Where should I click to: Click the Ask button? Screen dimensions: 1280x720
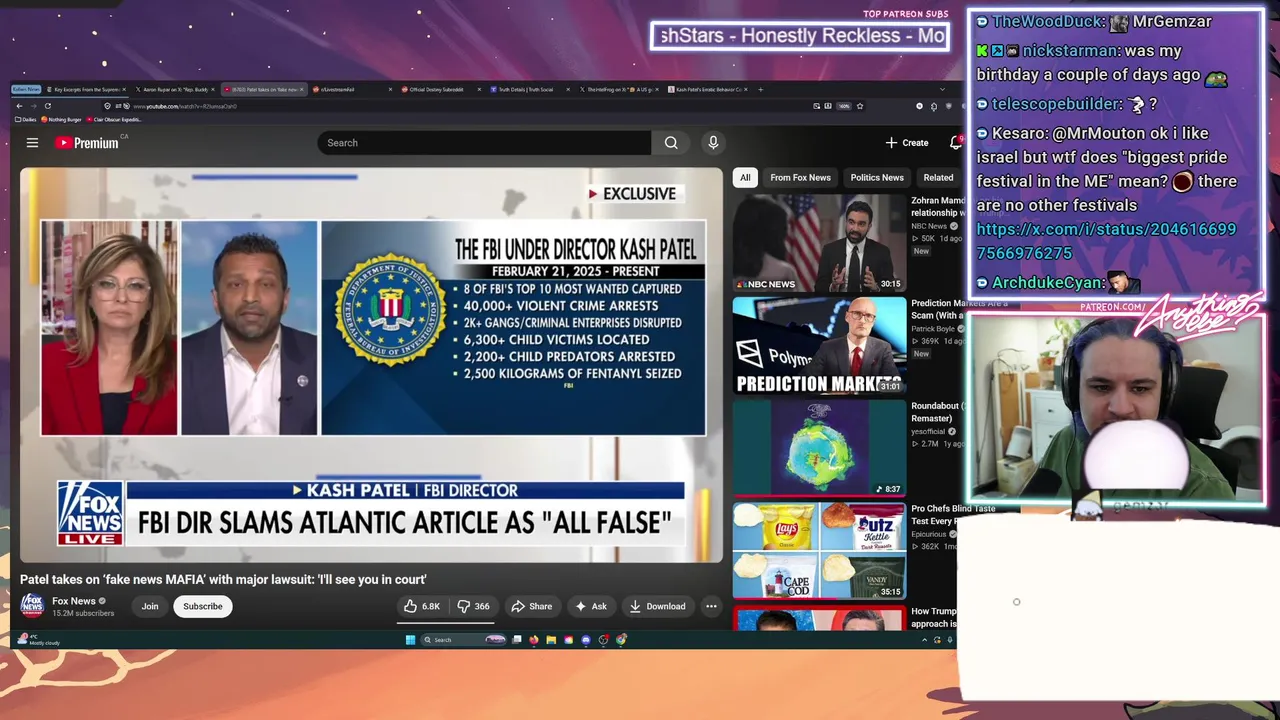(x=591, y=606)
